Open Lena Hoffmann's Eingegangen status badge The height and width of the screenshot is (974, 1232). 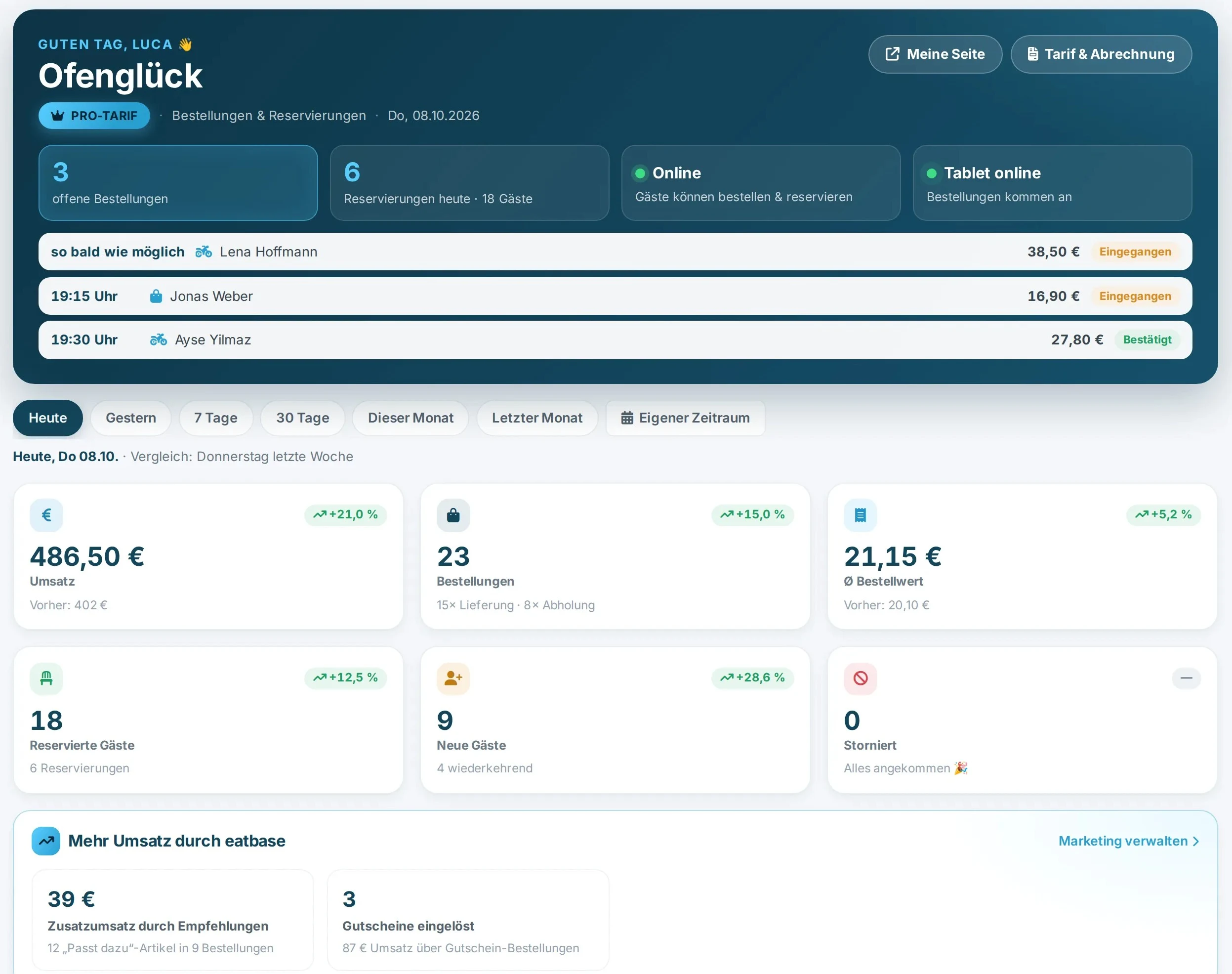point(1135,252)
